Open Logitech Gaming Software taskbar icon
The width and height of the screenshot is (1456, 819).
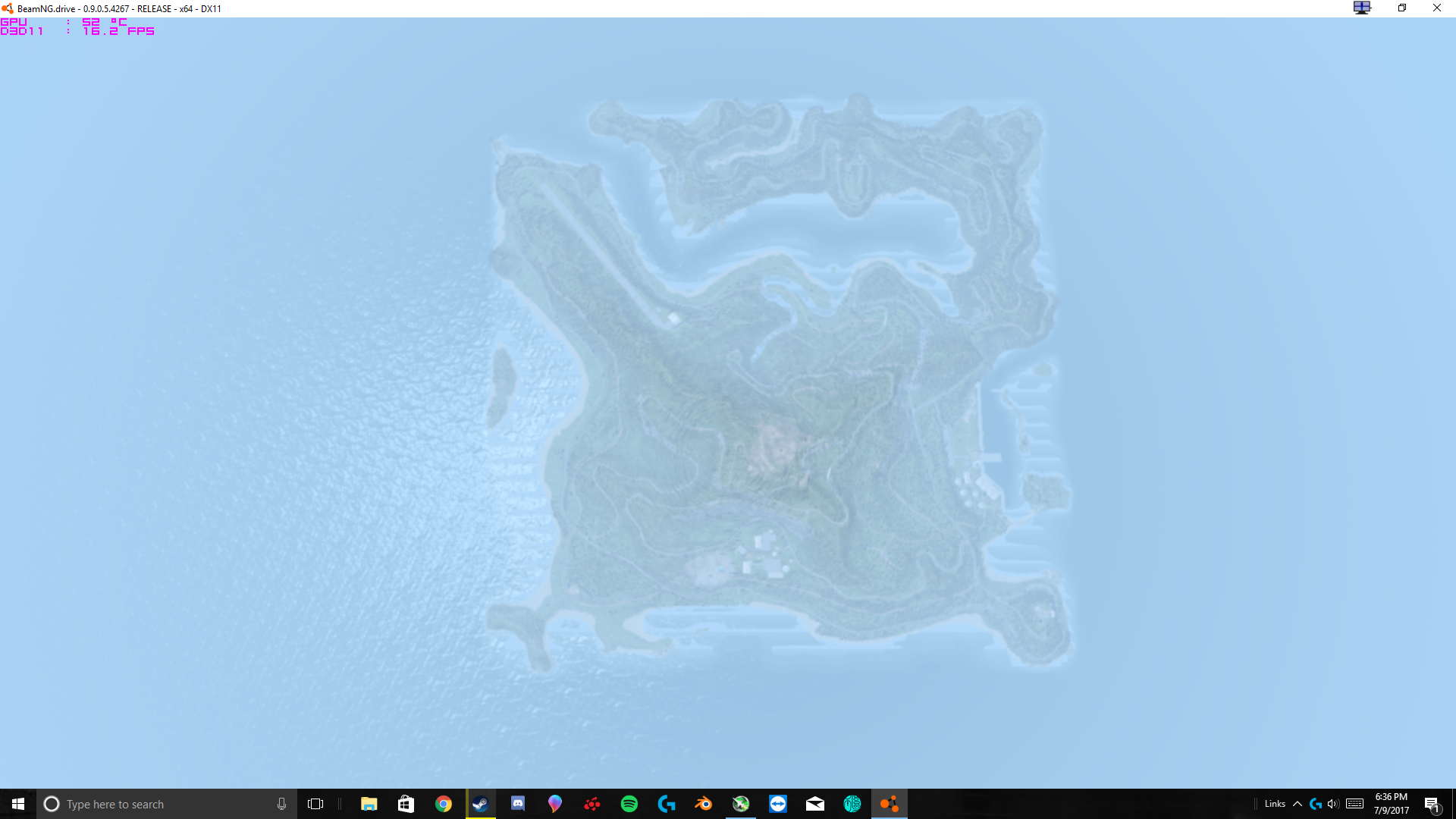[667, 804]
